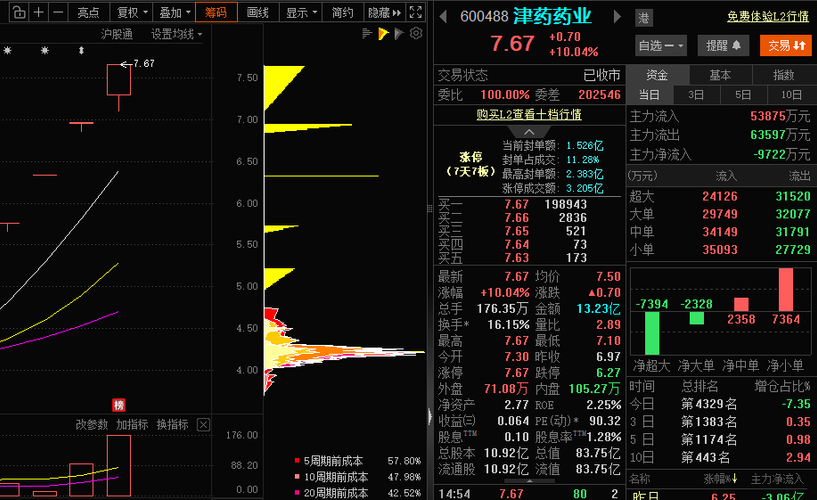This screenshot has height=500, width=817.
Task: Select the gray flag chip view icon
Action: click(399, 34)
